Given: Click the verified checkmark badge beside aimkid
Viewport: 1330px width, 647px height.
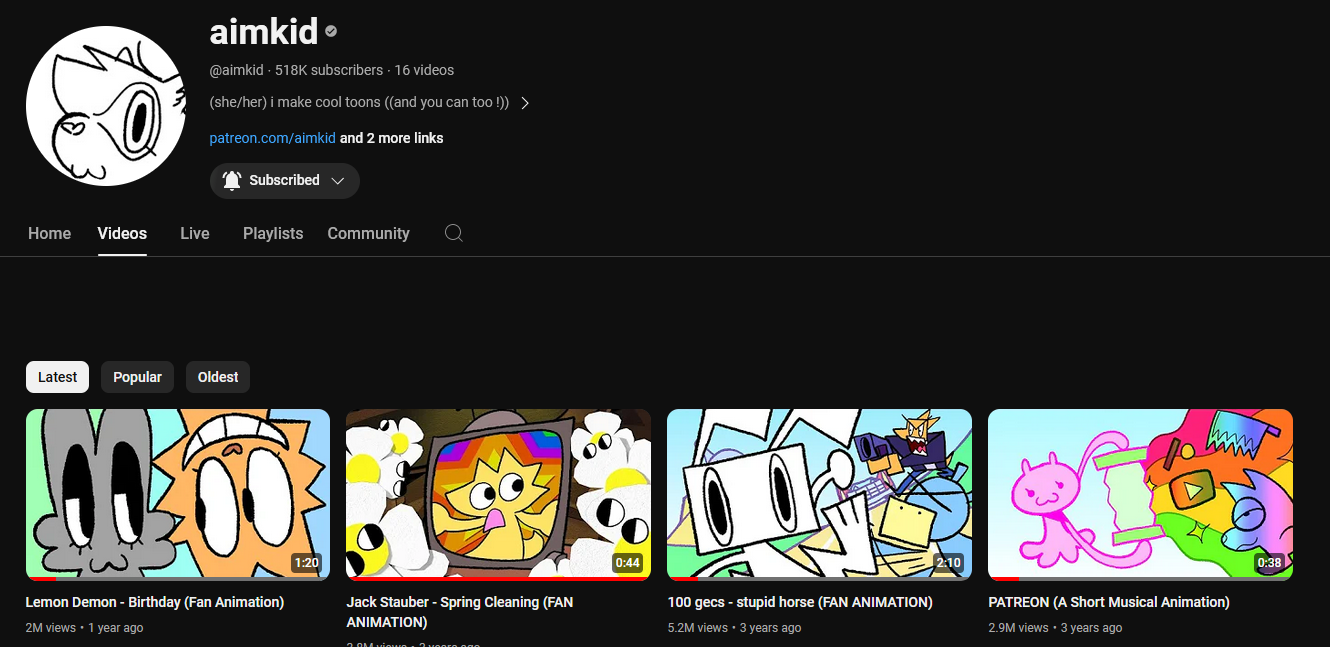Looking at the screenshot, I should click(331, 32).
